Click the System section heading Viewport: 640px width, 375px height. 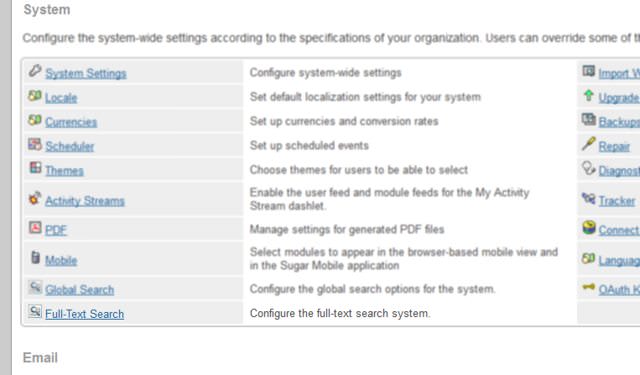(47, 10)
